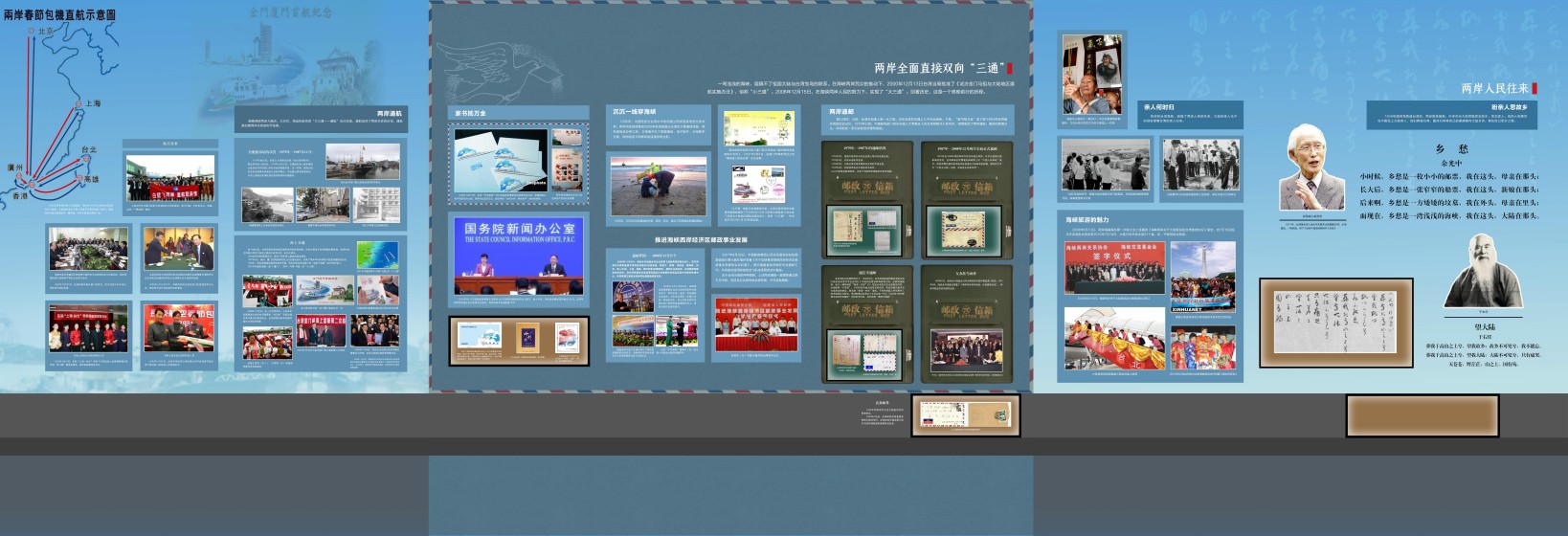This screenshot has height=536, width=1568.
Task: Click the red bar beside 两岸人民往来
Action: 1534,88
